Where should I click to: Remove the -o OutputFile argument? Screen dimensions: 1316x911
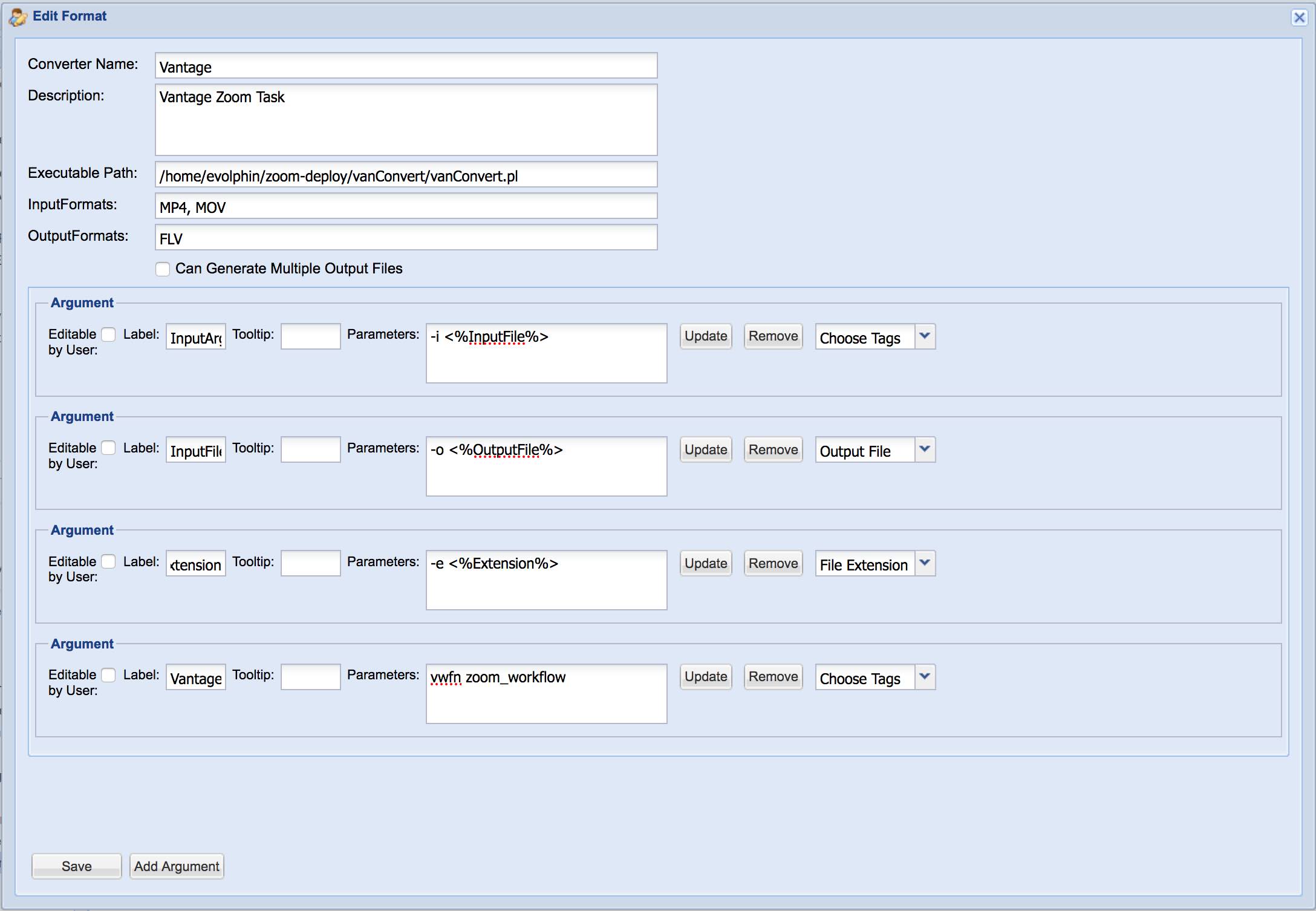(774, 450)
